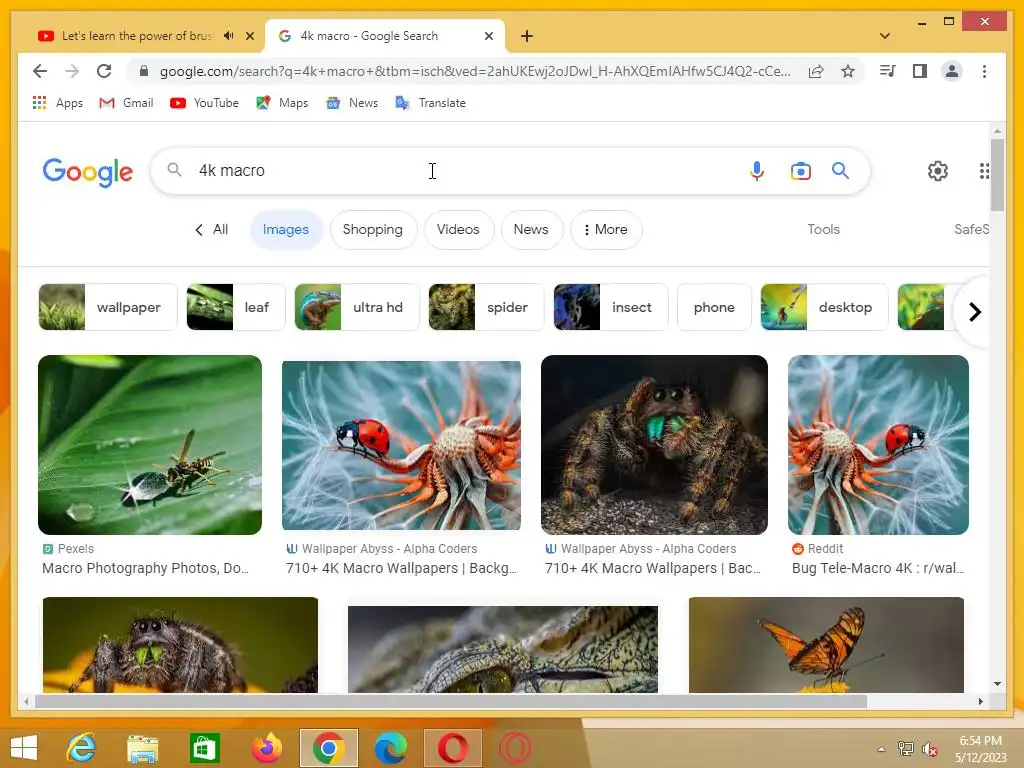Open the jumping spider Wallpaper Abyss image

[x=654, y=445]
